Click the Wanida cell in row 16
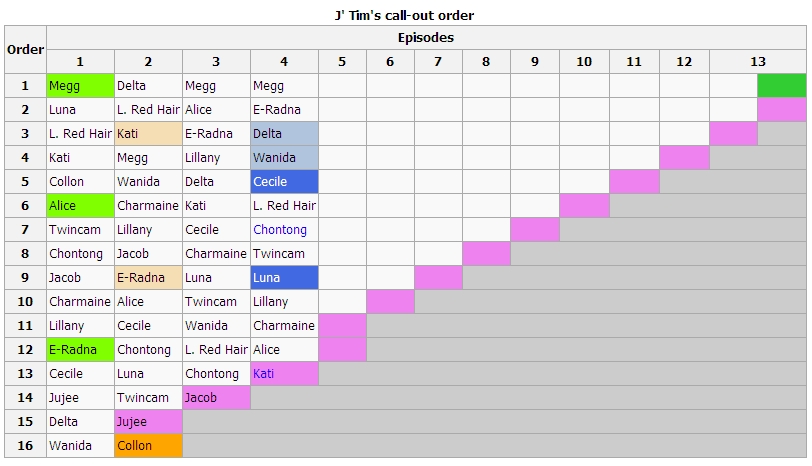Screen dimensions: 812x466 coord(80,445)
